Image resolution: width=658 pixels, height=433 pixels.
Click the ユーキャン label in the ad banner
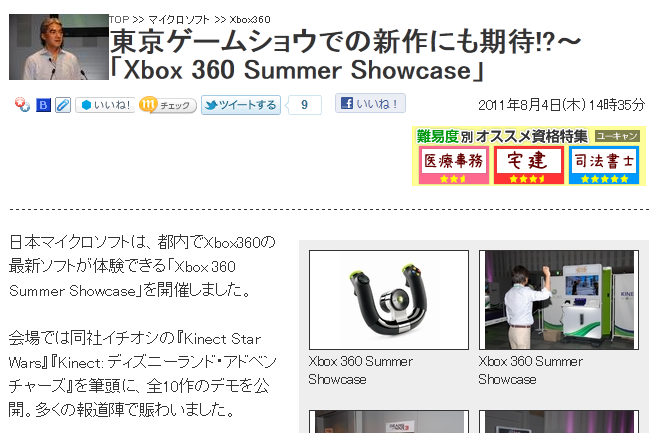(x=617, y=136)
